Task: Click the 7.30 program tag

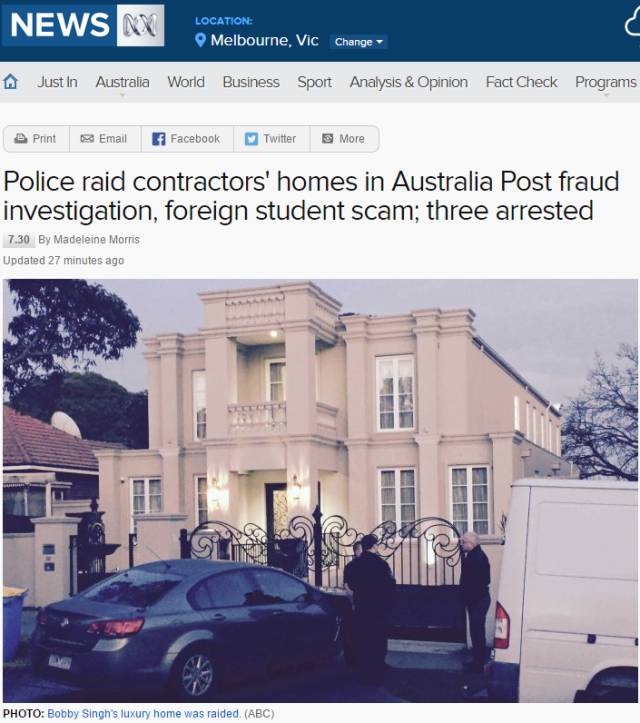Action: tap(19, 240)
